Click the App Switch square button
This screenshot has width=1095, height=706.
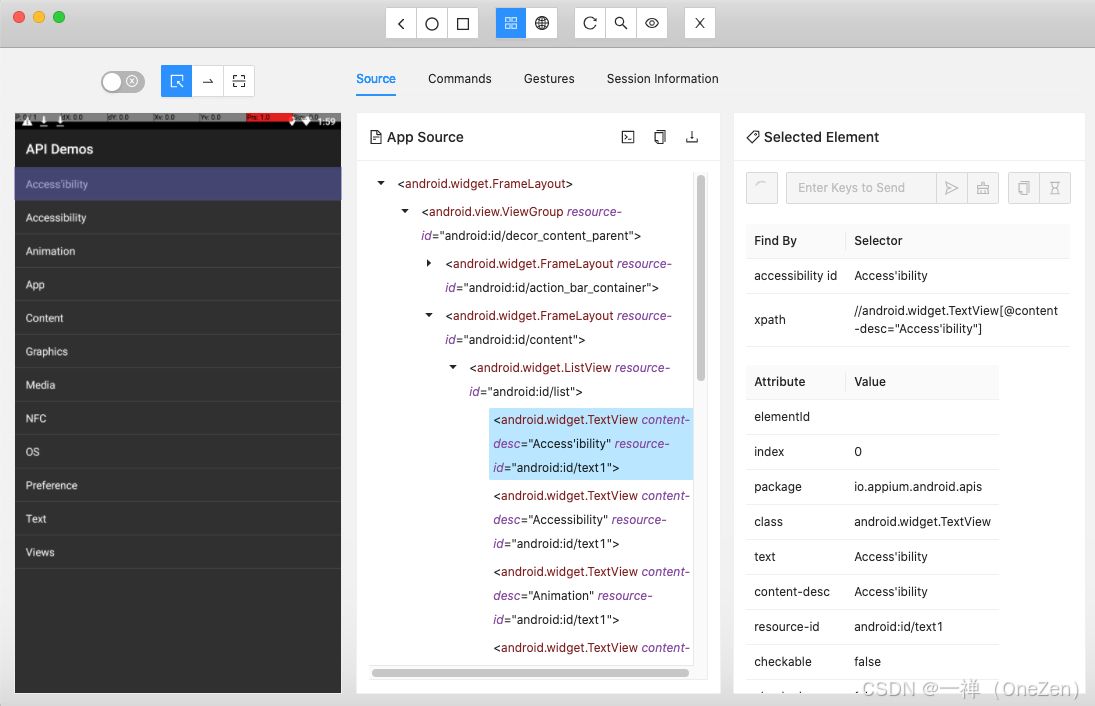coord(462,24)
